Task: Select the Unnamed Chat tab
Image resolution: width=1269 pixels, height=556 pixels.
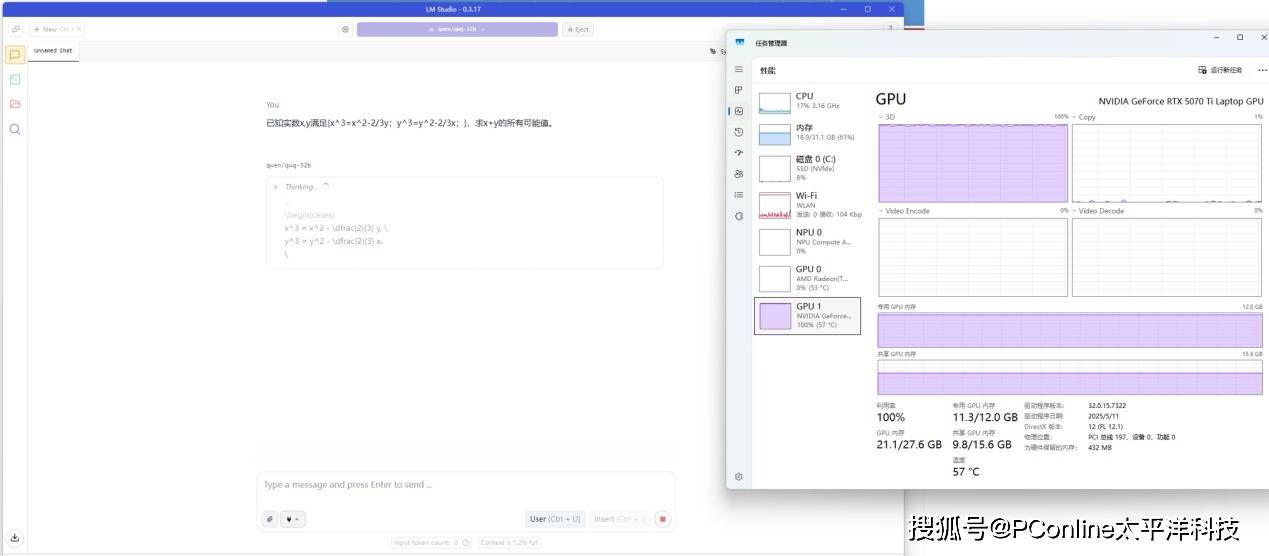Action: pos(53,50)
